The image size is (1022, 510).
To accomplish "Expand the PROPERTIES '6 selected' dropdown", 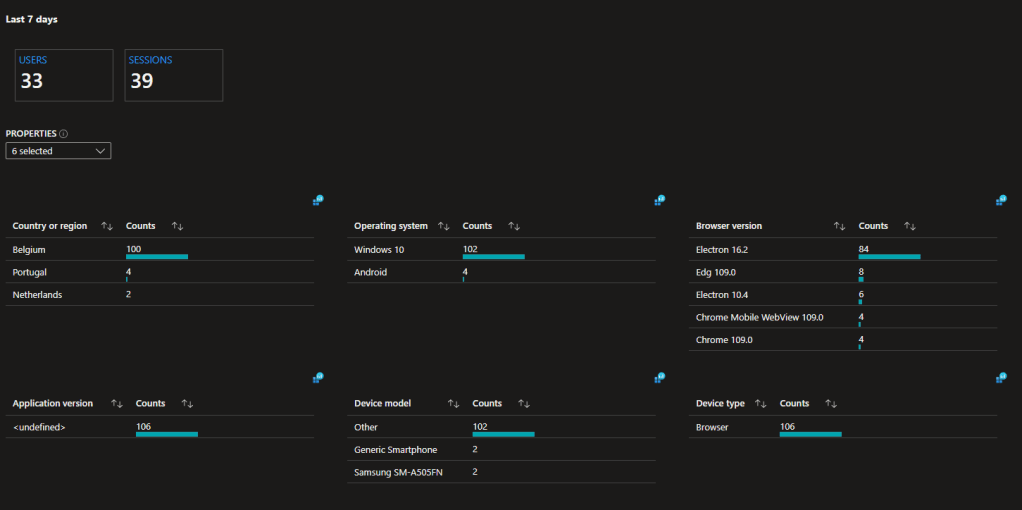I will coord(58,151).
